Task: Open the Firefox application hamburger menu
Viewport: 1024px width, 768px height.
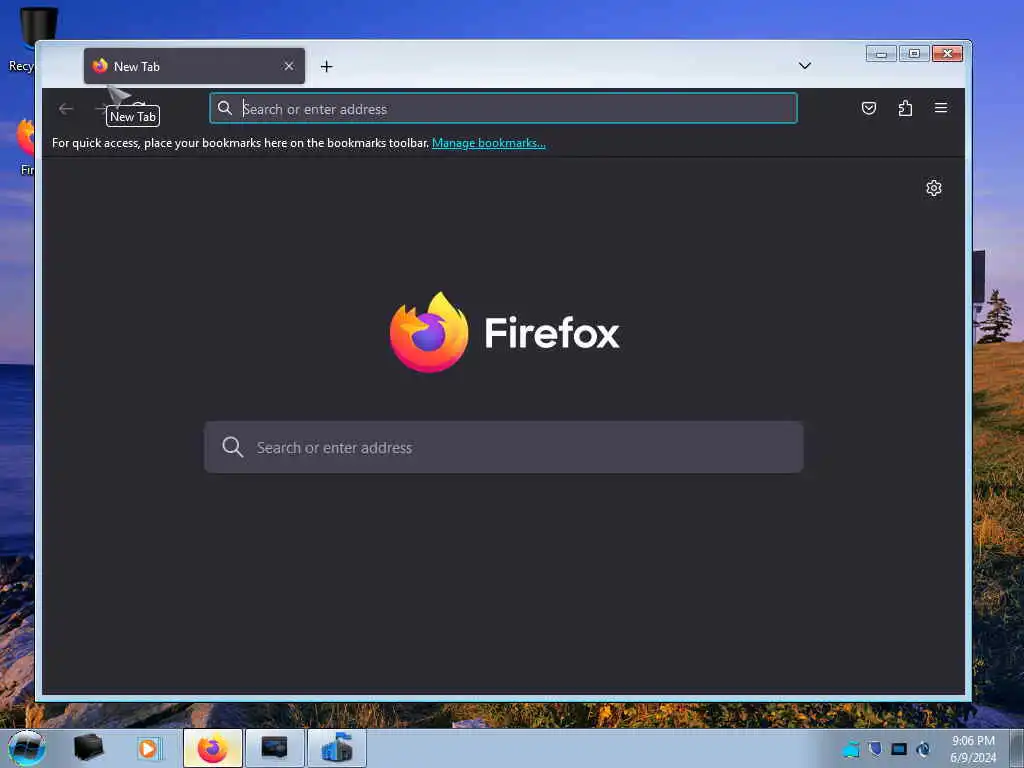Action: [940, 108]
